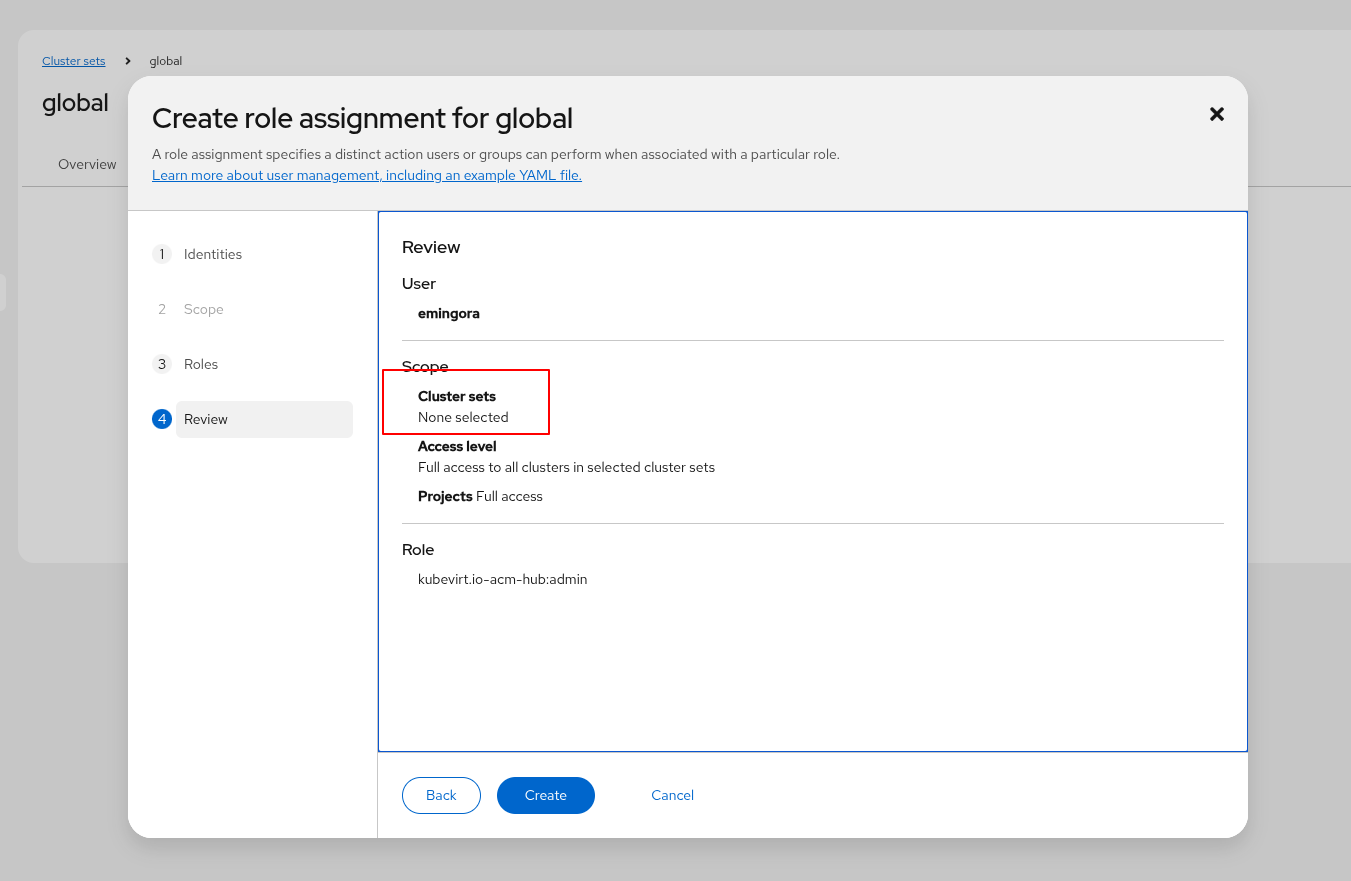Click the kubevirt.io-acm-hub:admin role text
Screen dimensions: 1351x881
tap(502, 579)
